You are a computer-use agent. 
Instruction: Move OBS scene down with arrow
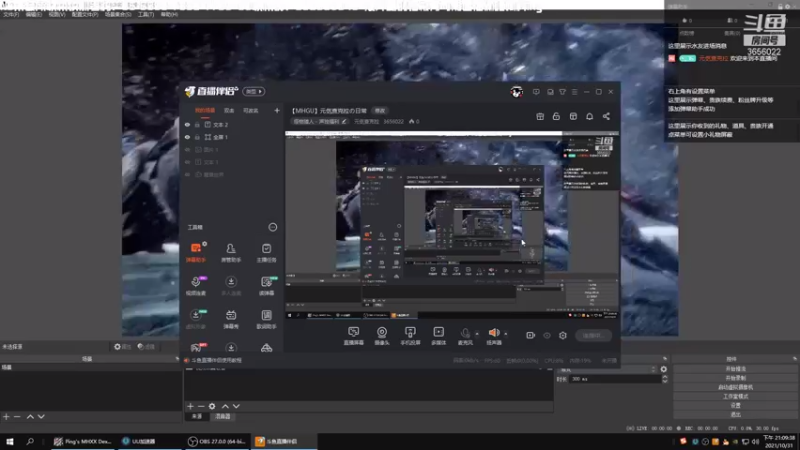tap(41, 417)
